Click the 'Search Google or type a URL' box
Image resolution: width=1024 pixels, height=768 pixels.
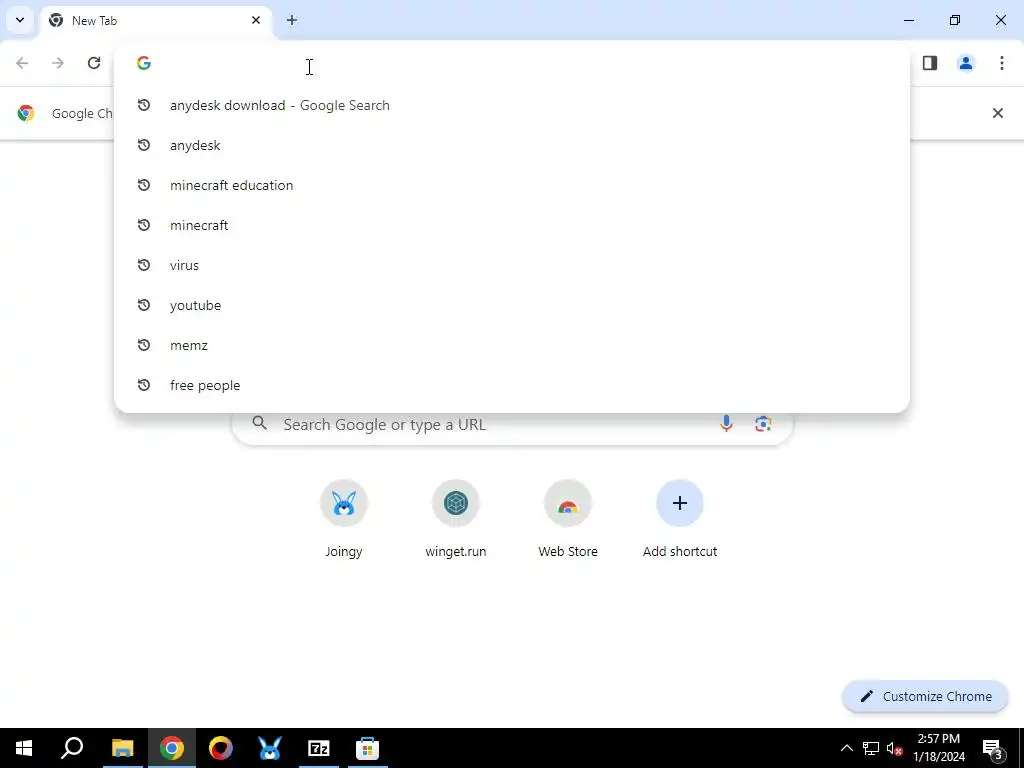coord(513,424)
